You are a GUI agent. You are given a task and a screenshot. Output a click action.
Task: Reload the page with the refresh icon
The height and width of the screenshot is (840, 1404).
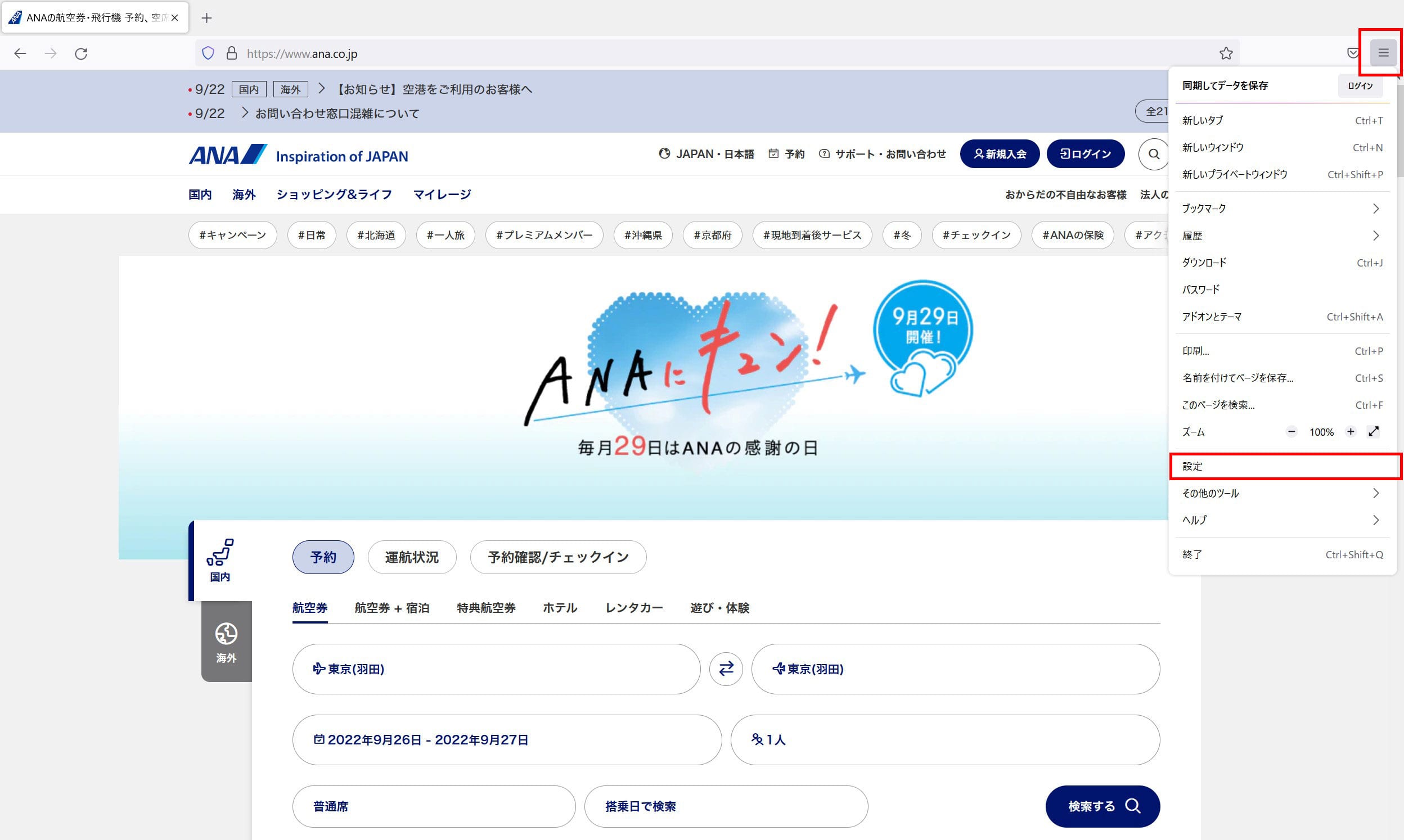(x=81, y=54)
